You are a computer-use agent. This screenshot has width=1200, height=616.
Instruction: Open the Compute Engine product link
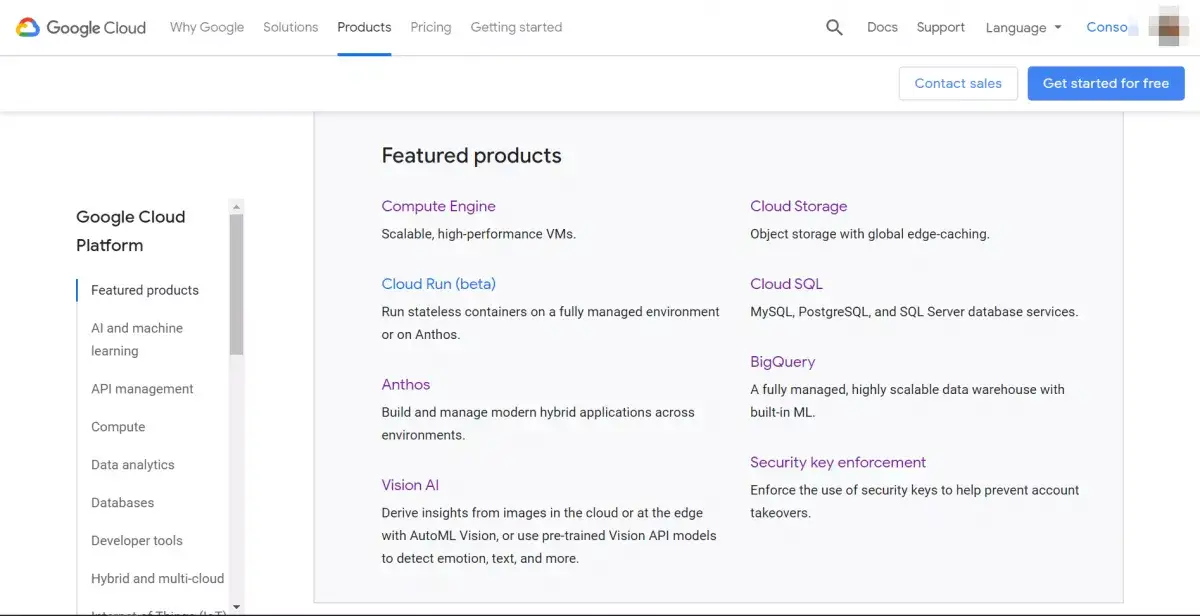(x=438, y=206)
